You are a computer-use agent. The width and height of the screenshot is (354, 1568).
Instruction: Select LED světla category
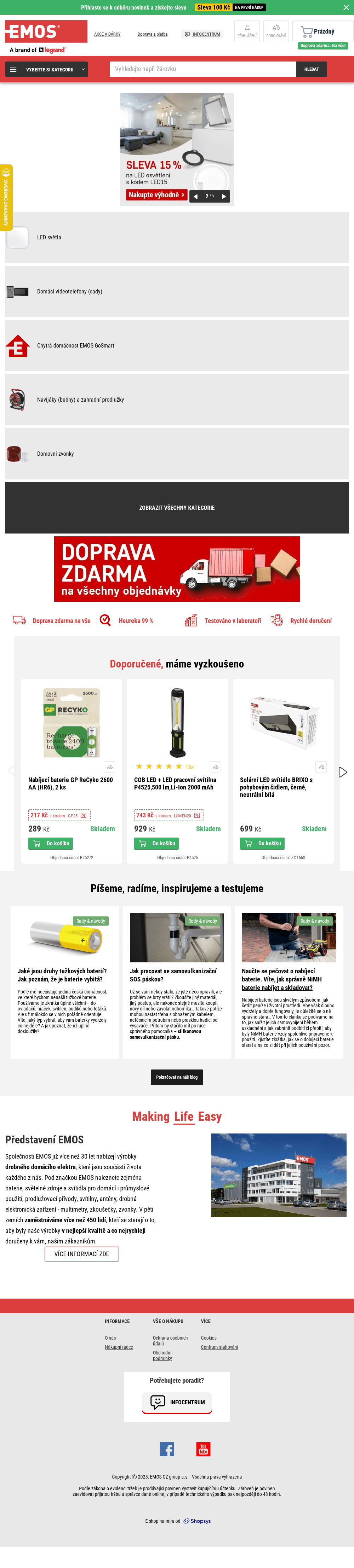coord(177,237)
